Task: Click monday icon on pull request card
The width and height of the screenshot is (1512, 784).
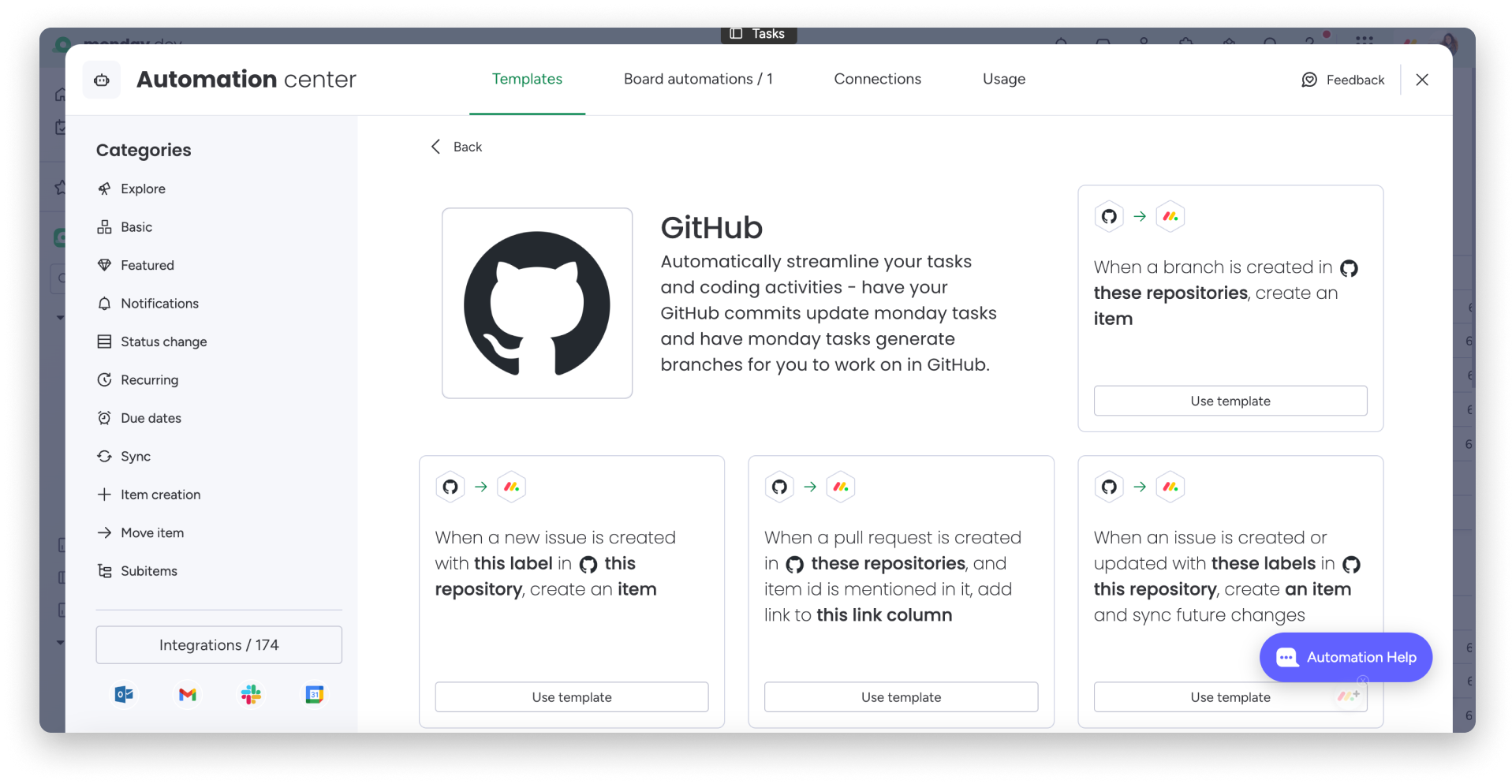Action: (841, 487)
